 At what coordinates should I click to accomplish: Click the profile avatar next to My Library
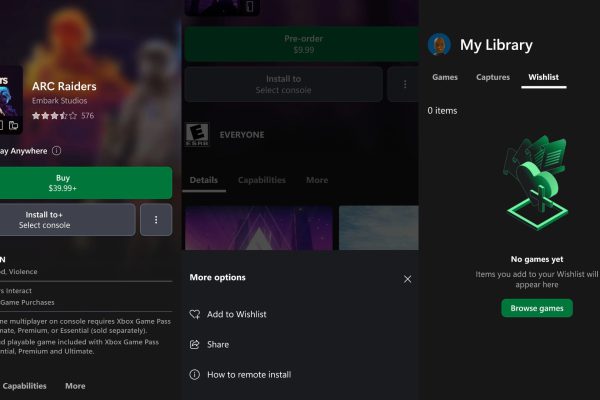pos(439,44)
